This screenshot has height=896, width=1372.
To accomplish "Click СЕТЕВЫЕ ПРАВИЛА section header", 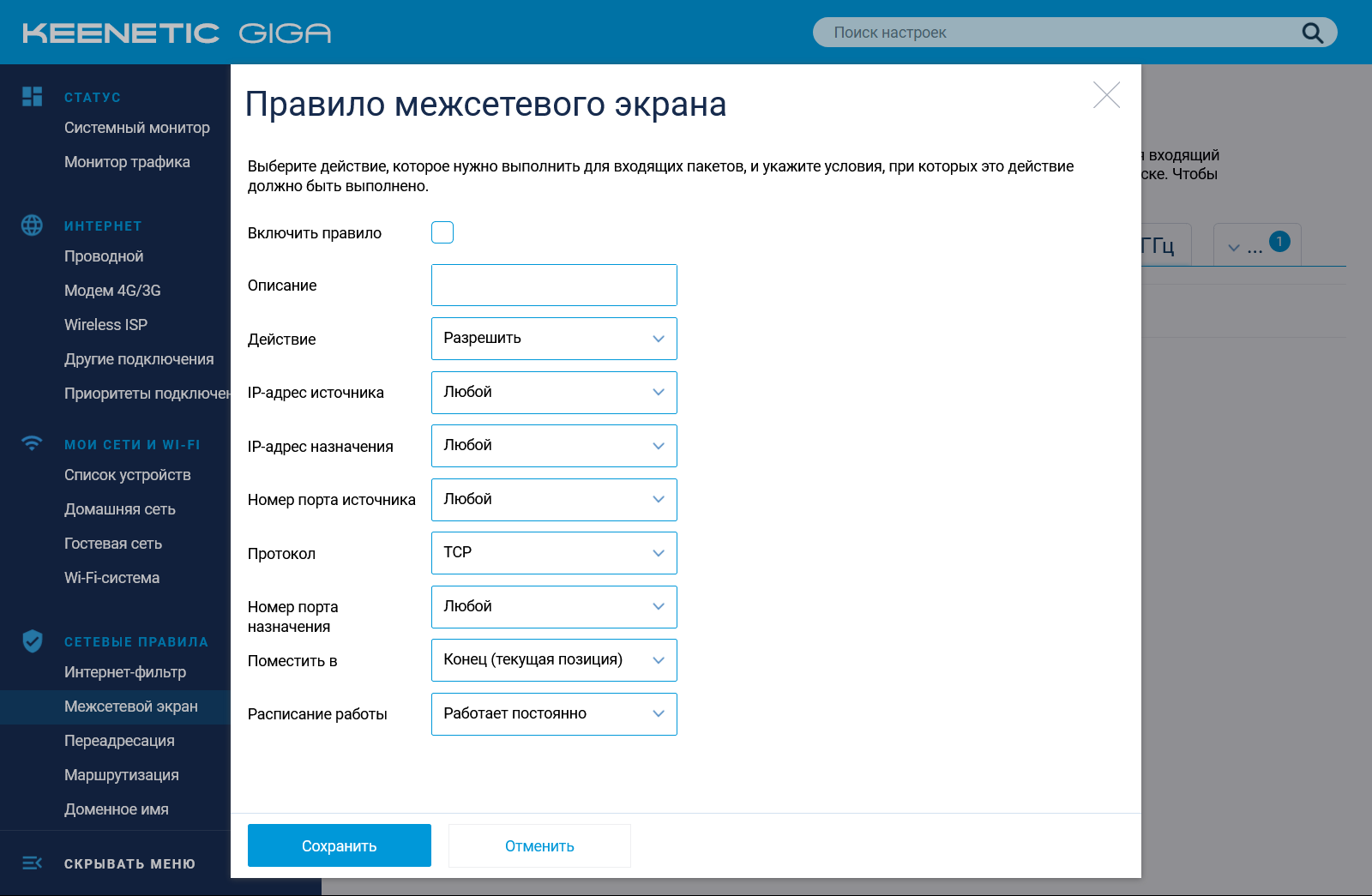I will click(136, 641).
